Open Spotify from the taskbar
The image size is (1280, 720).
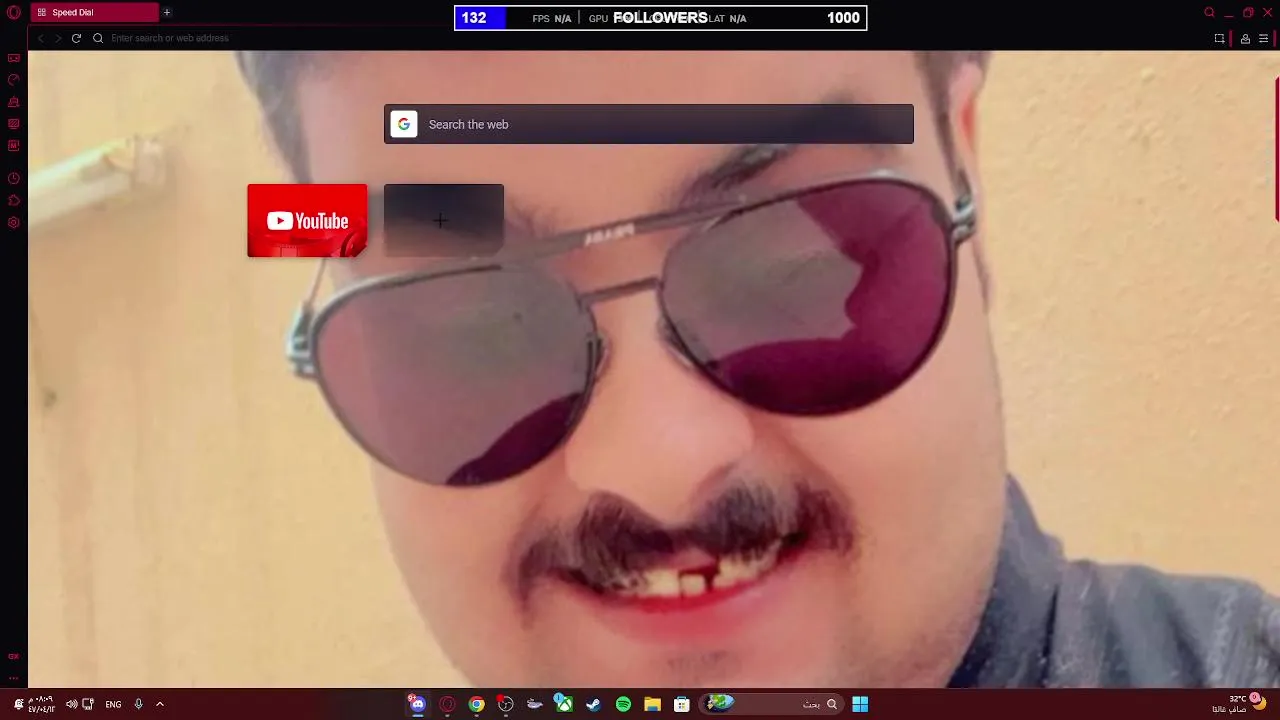[x=623, y=704]
